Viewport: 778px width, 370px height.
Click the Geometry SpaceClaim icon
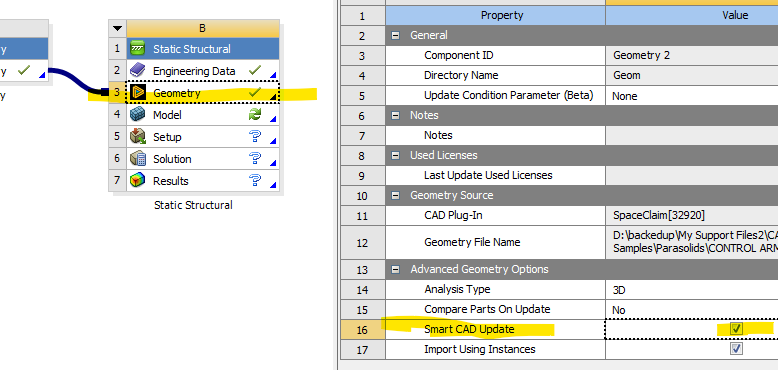pyautogui.click(x=137, y=93)
